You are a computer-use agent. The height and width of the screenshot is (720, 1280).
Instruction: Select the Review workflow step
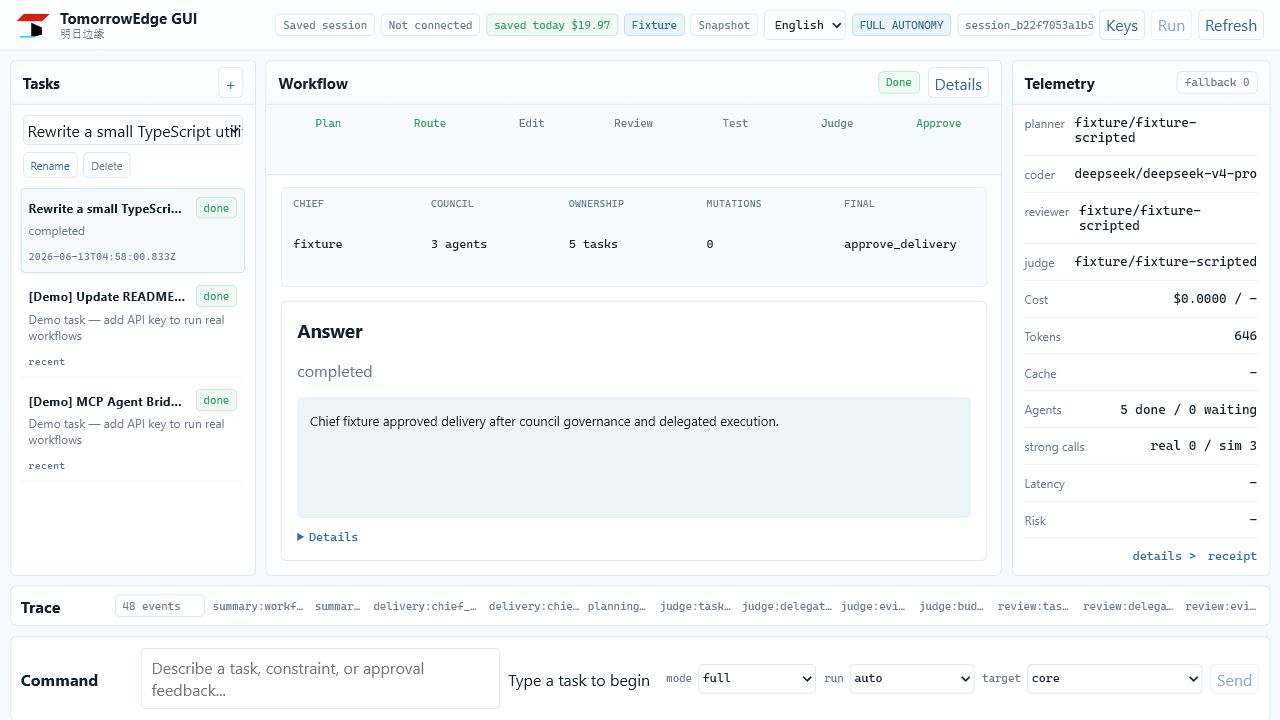[633, 123]
